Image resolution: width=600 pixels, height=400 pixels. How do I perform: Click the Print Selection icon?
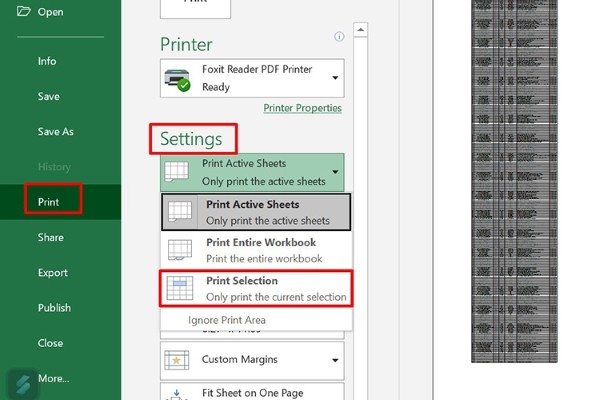(x=181, y=288)
